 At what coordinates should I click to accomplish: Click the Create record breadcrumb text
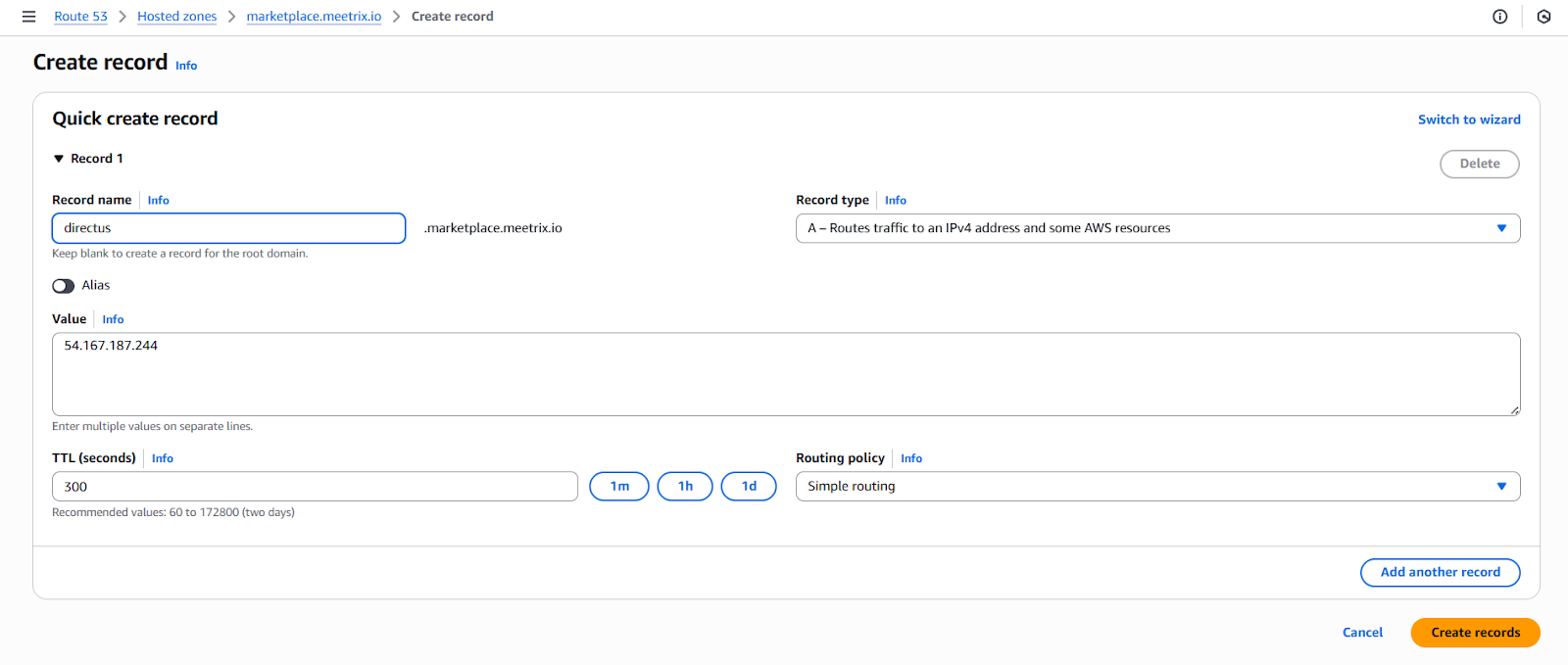[452, 17]
